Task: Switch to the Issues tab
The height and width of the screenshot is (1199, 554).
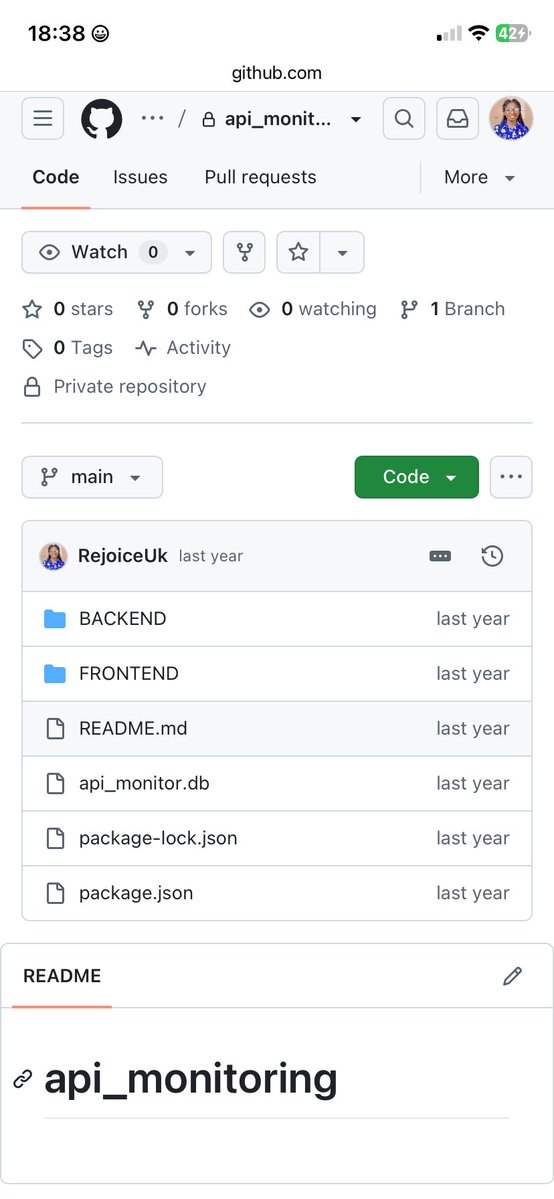Action: 140,177
